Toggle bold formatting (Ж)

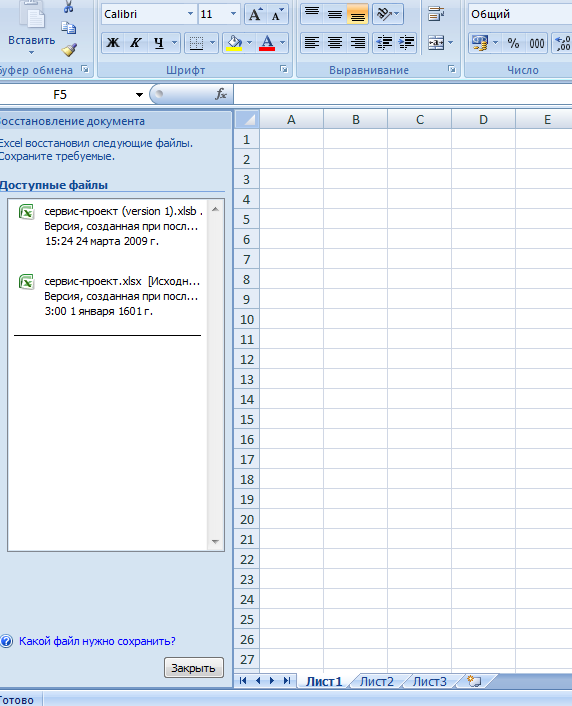click(x=113, y=43)
